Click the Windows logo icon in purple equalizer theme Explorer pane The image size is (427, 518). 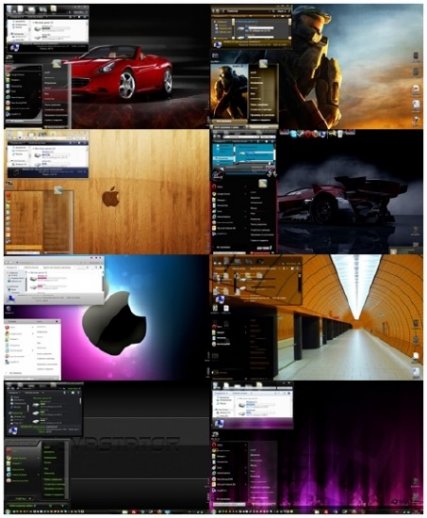click(219, 423)
